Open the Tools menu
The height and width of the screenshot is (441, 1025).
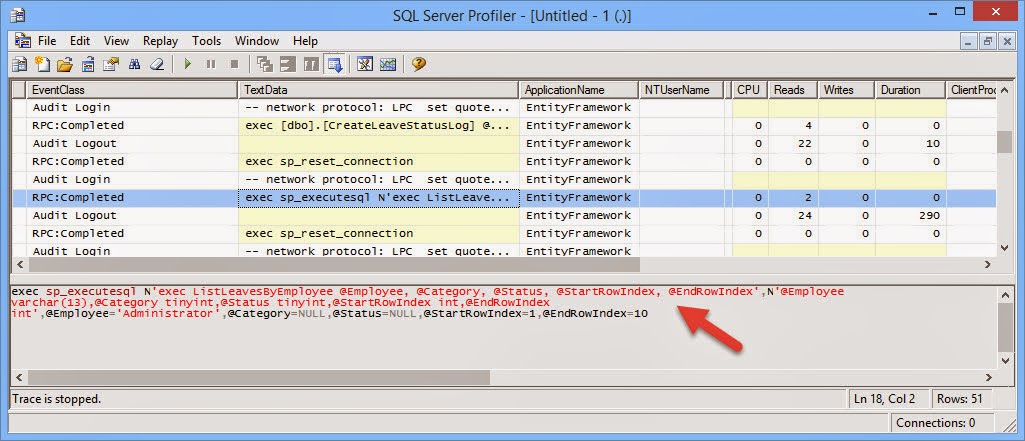coord(207,41)
